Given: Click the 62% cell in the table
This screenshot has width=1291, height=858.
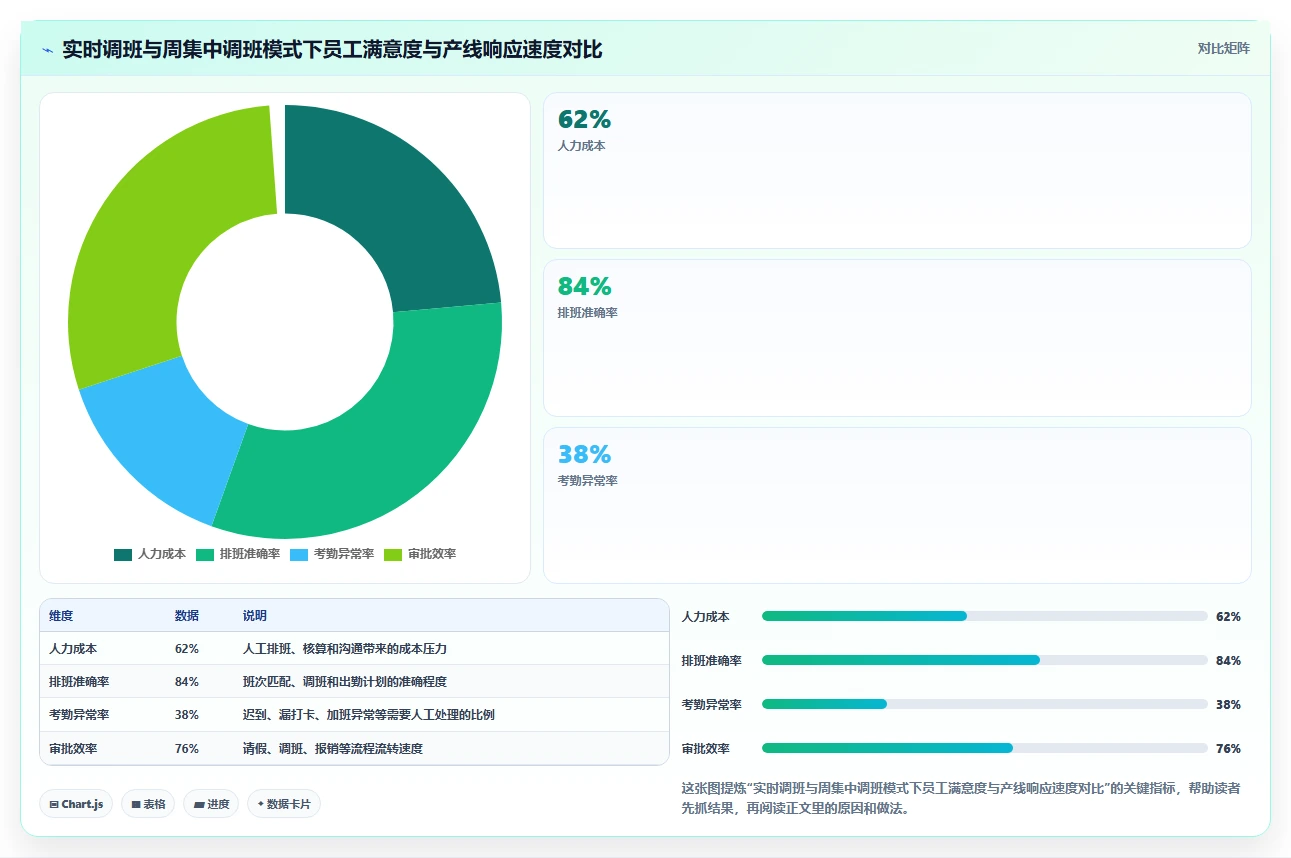Looking at the screenshot, I should click(x=187, y=648).
